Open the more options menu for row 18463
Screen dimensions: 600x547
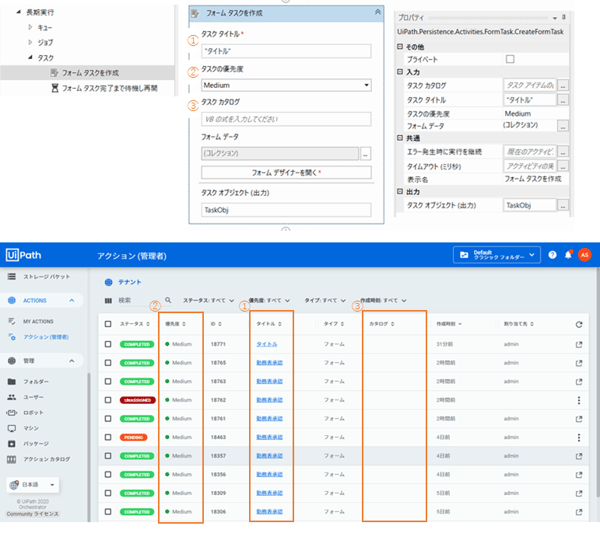click(579, 437)
